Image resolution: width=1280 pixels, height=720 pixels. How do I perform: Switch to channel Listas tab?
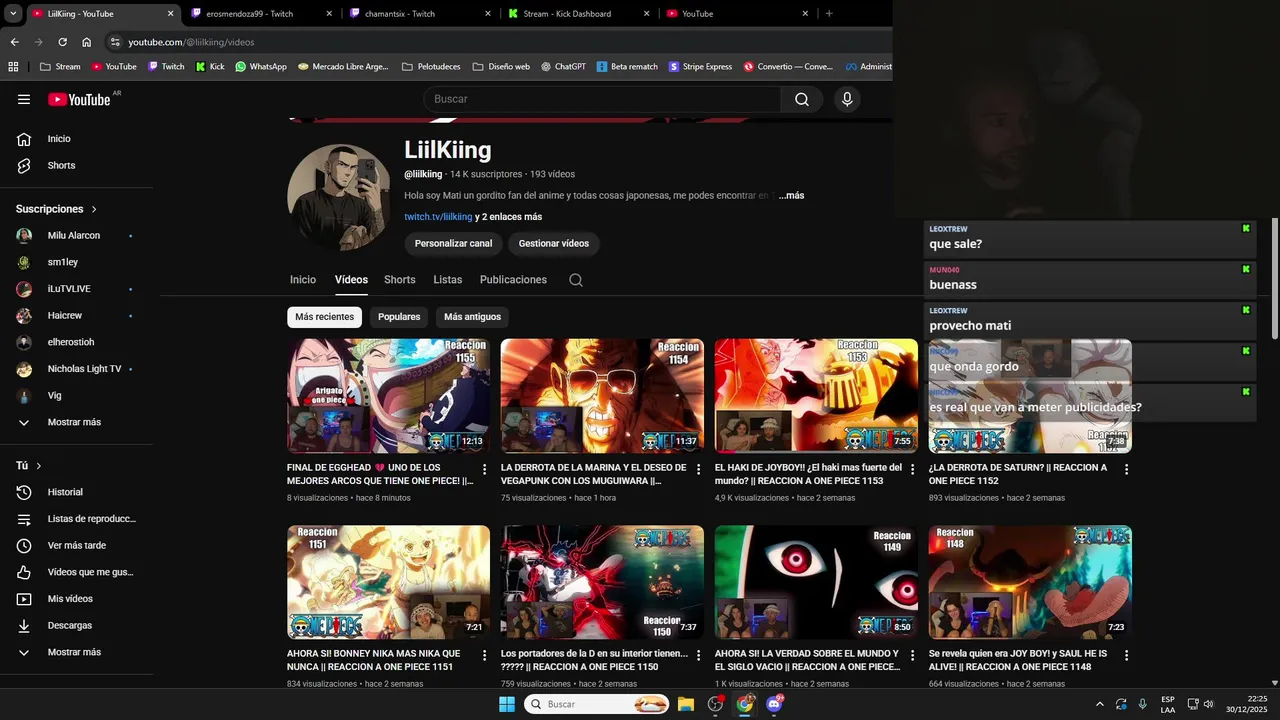[448, 280]
